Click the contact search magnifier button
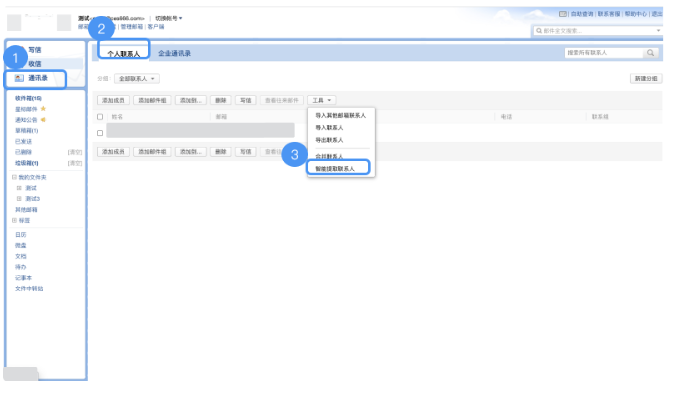This screenshot has width=673, height=398. pos(651,53)
